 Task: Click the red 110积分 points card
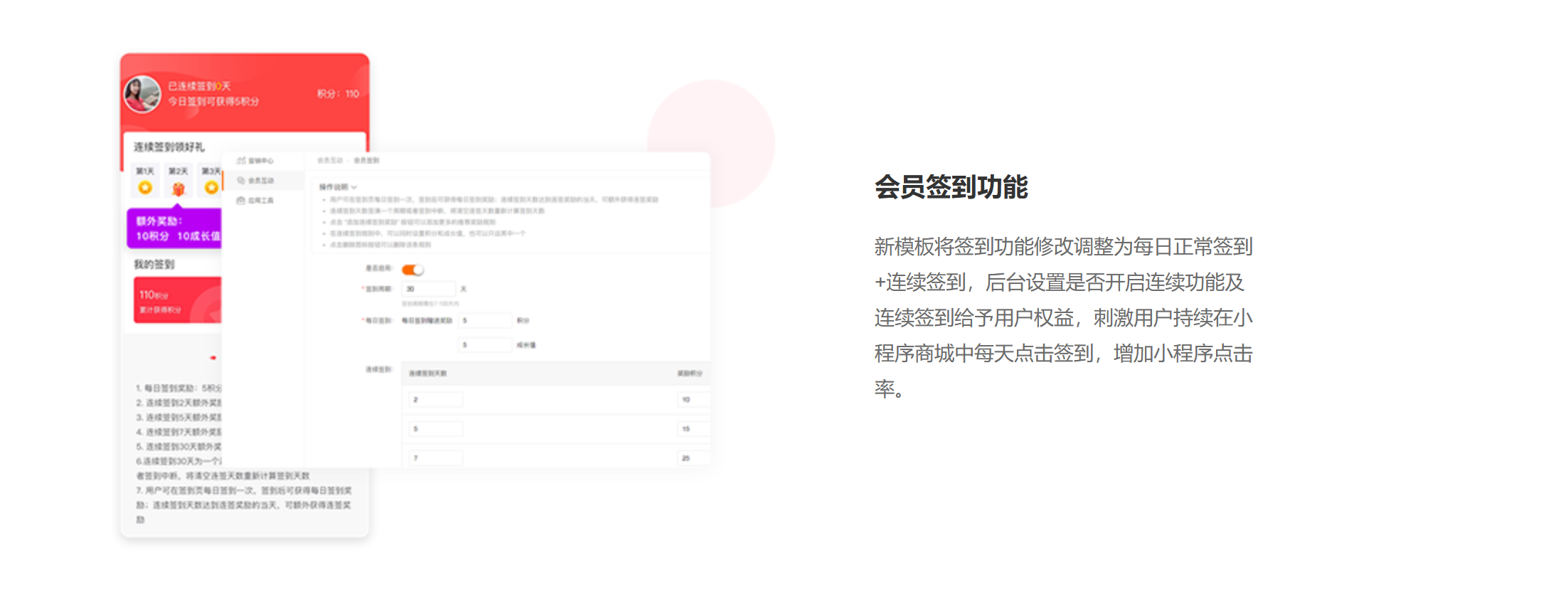pyautogui.click(x=178, y=300)
